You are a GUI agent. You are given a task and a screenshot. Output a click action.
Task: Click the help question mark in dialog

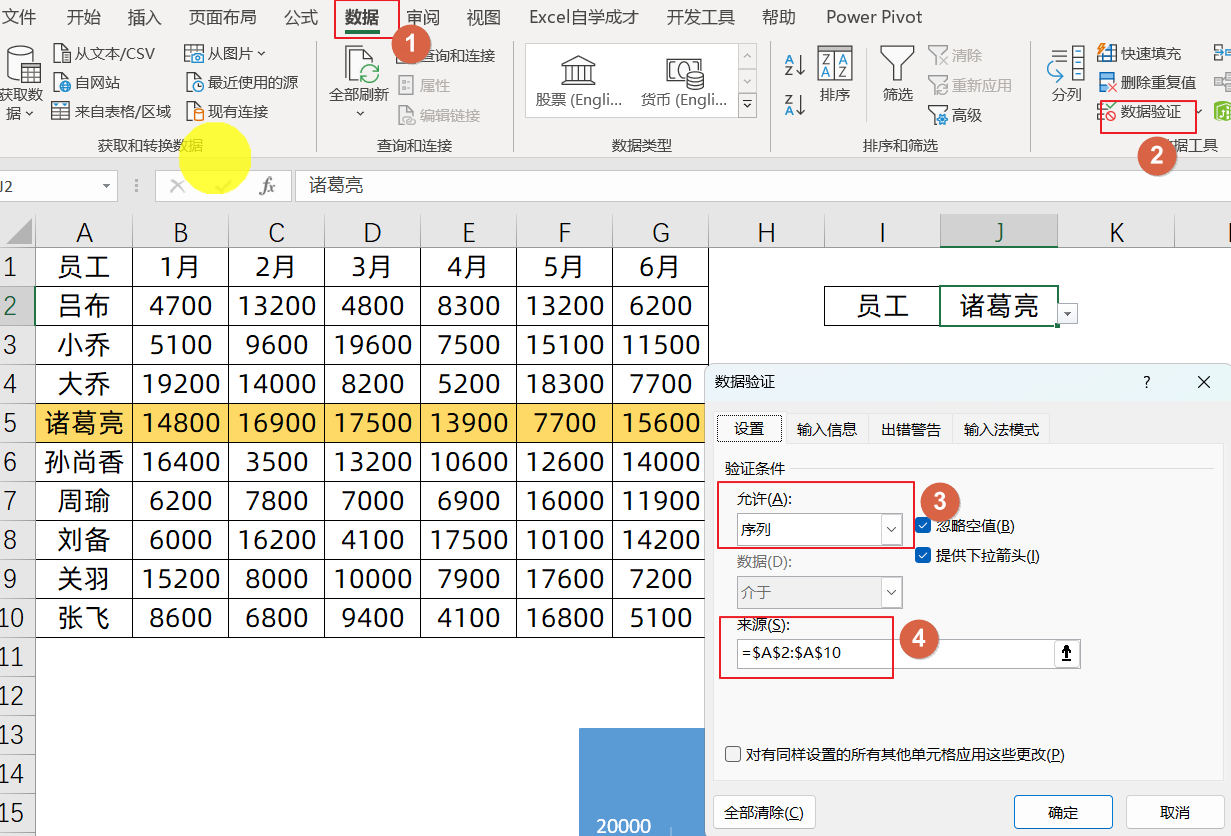click(x=1147, y=382)
